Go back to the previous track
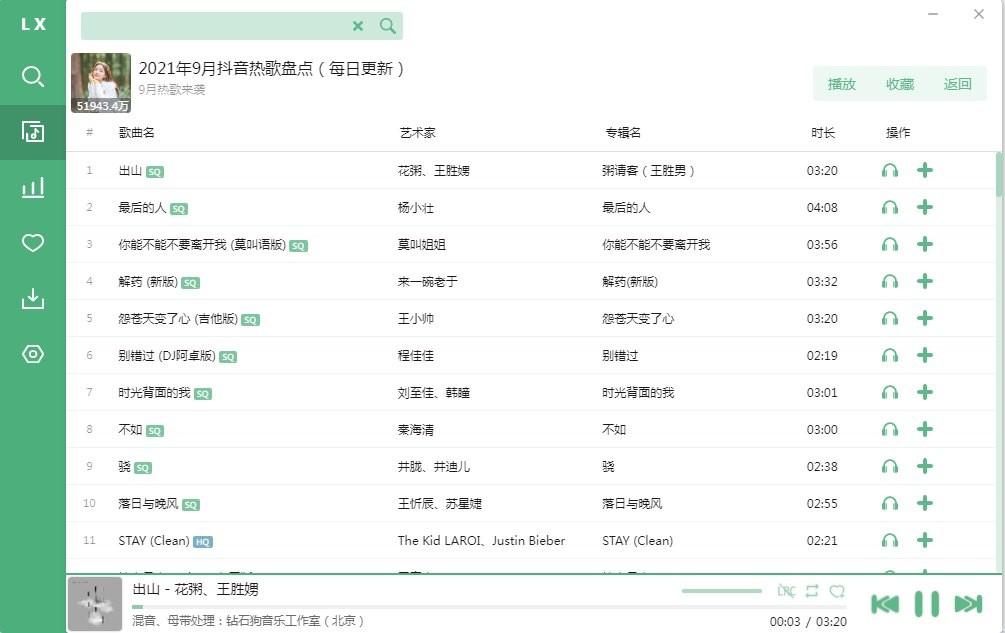The width and height of the screenshot is (1005, 633). point(885,604)
